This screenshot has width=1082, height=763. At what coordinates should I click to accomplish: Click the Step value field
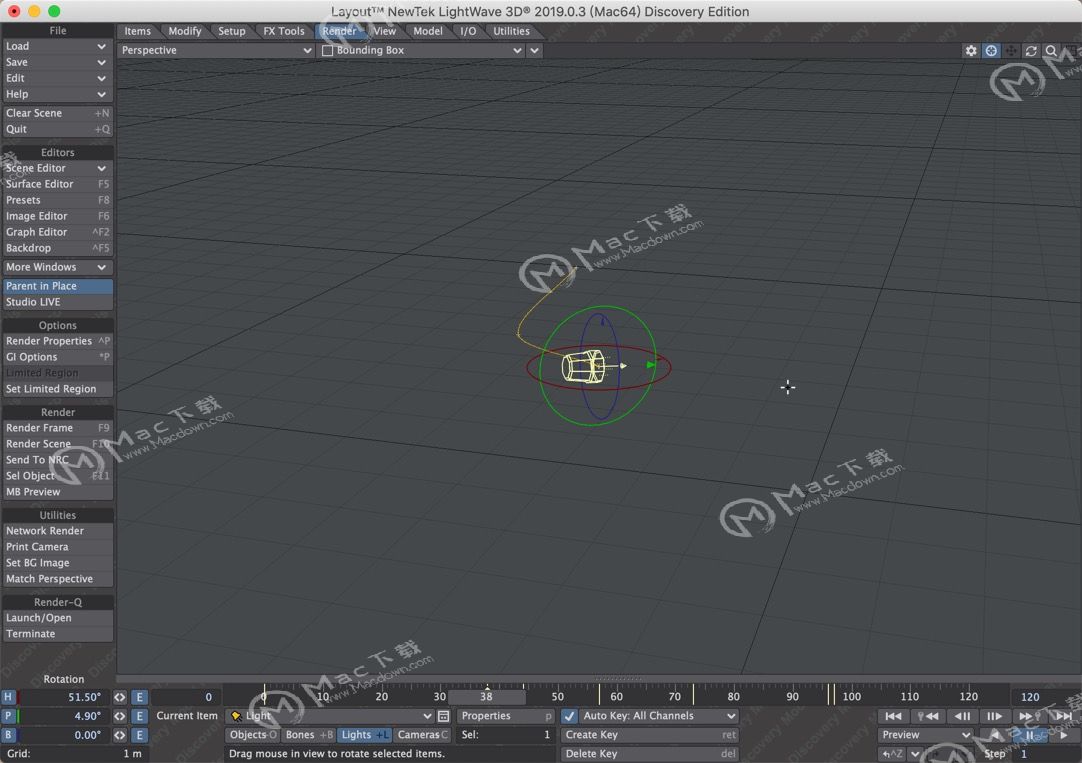pyautogui.click(x=1047, y=754)
